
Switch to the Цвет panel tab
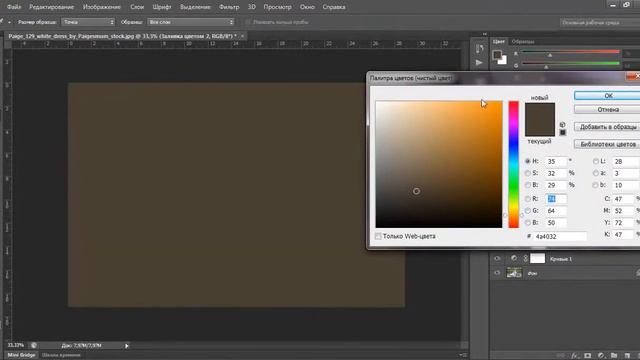[498, 41]
